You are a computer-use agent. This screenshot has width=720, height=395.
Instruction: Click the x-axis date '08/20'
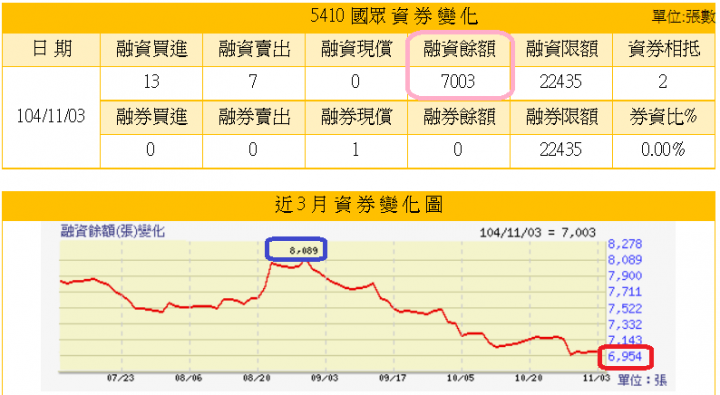coord(256,378)
